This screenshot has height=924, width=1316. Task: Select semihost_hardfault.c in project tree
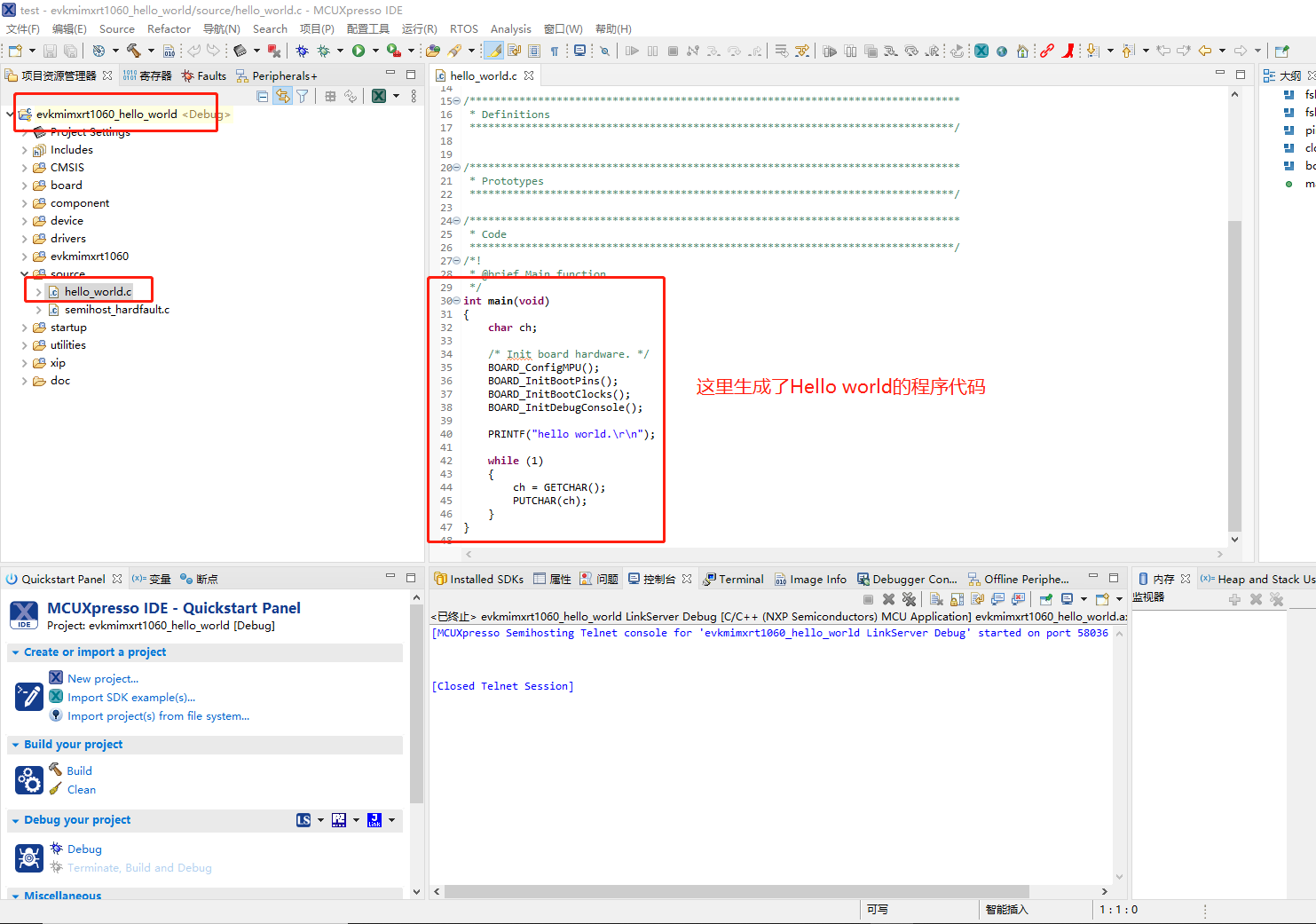pos(116,310)
